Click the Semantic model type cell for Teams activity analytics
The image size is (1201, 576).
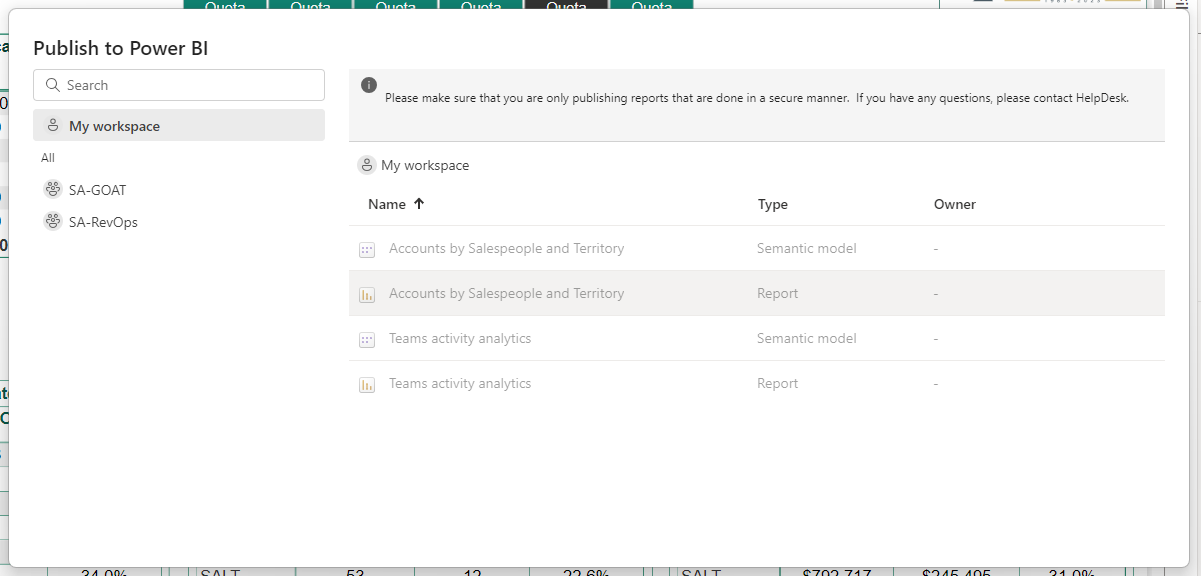coord(807,338)
